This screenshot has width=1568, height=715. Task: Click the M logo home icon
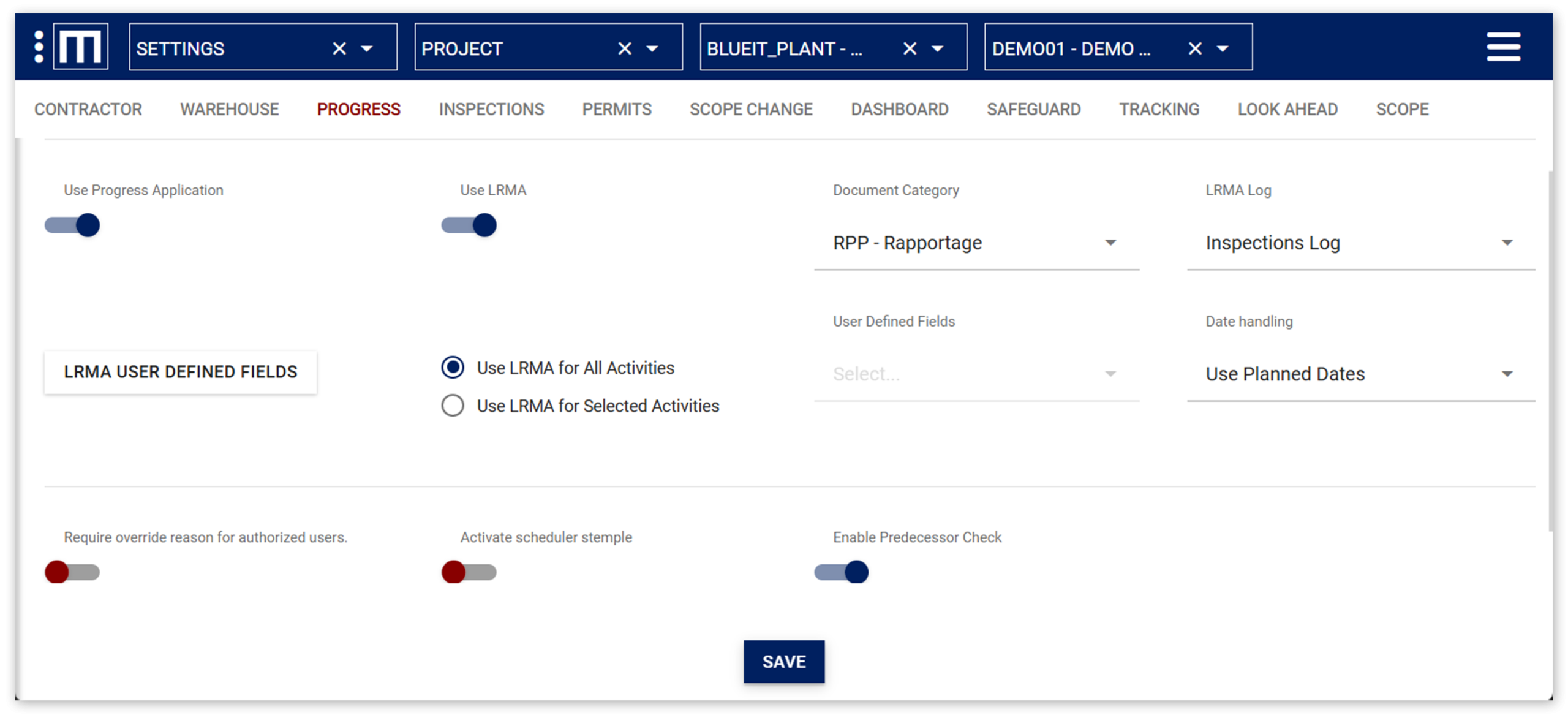(x=81, y=47)
